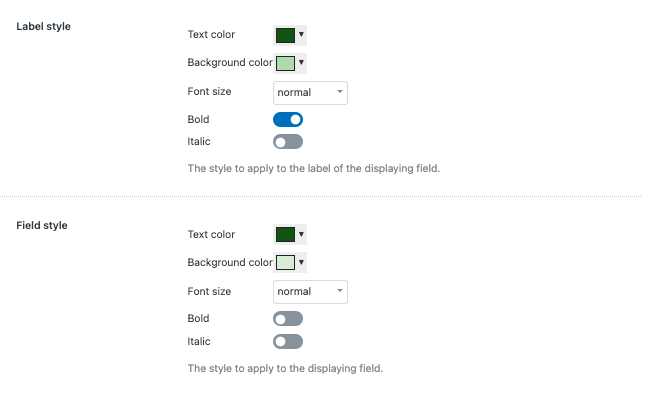Click the Field style pale green background swatch
This screenshot has height=393, width=650.
pos(285,262)
